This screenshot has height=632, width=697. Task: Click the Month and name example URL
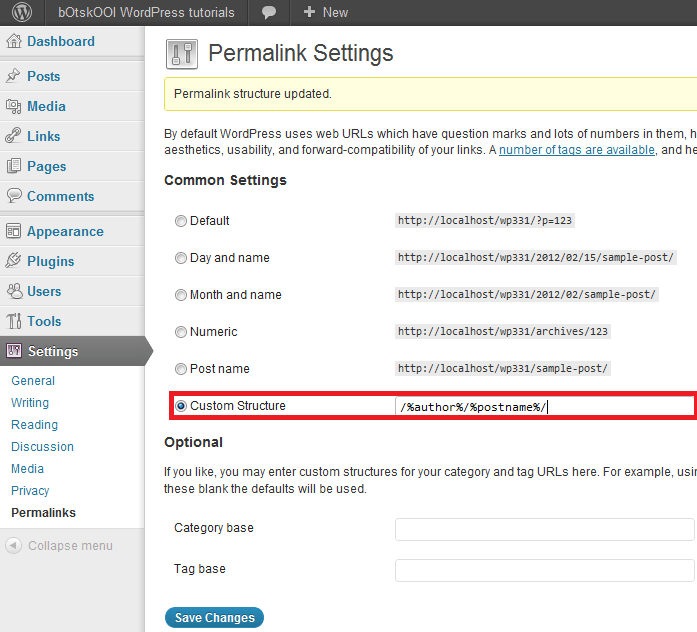527,294
